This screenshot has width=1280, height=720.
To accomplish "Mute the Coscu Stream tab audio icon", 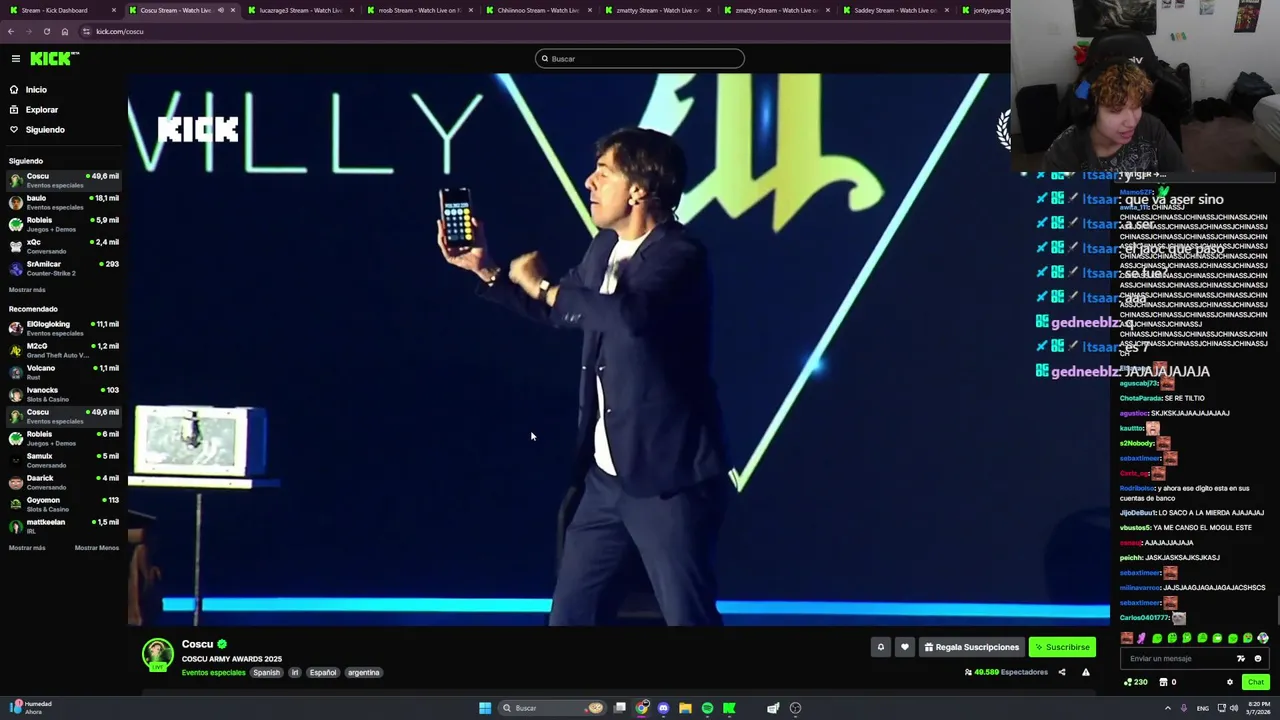I will [220, 10].
